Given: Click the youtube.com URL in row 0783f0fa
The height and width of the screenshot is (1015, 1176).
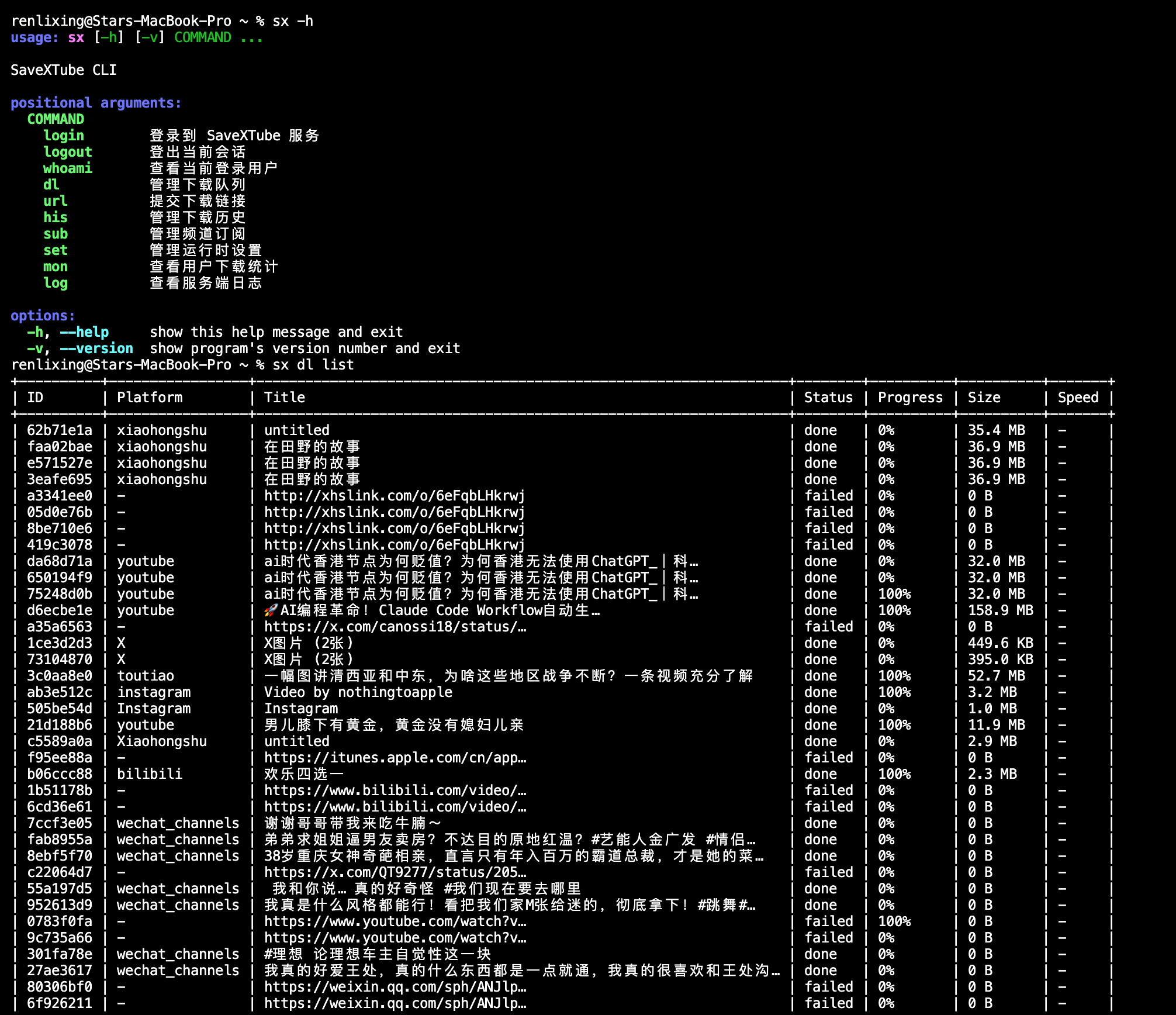Looking at the screenshot, I should point(395,921).
